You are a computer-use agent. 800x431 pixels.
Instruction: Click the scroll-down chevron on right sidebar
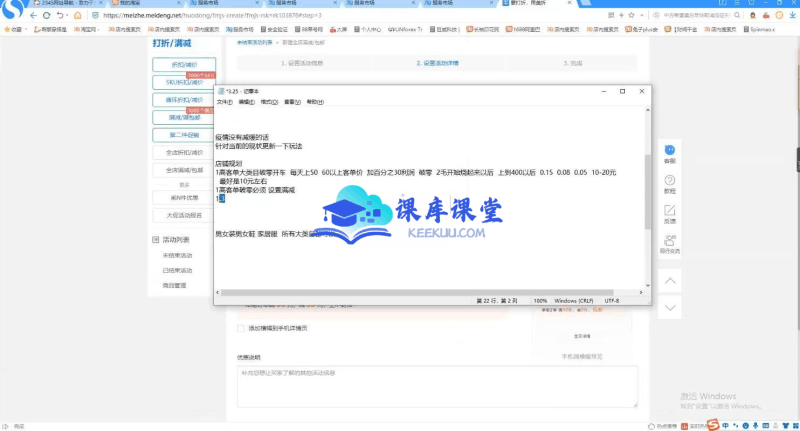(670, 308)
